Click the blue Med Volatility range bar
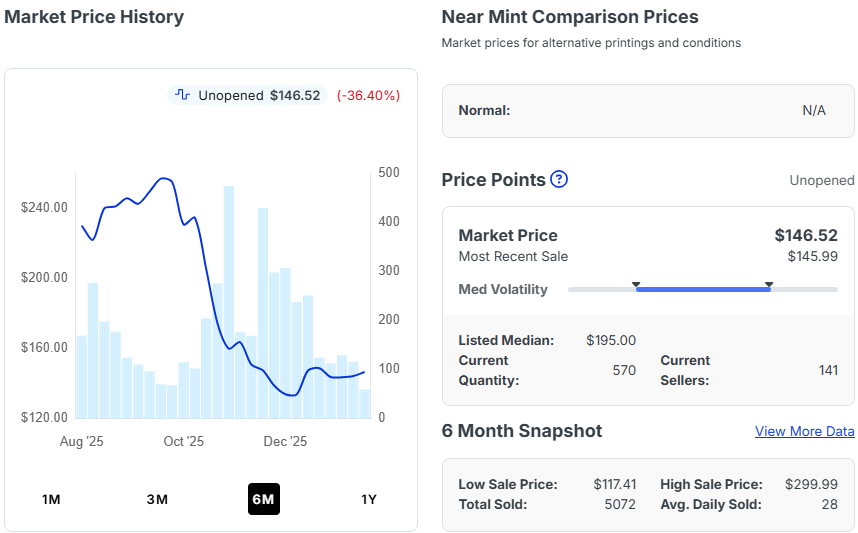858x533 pixels. point(702,290)
